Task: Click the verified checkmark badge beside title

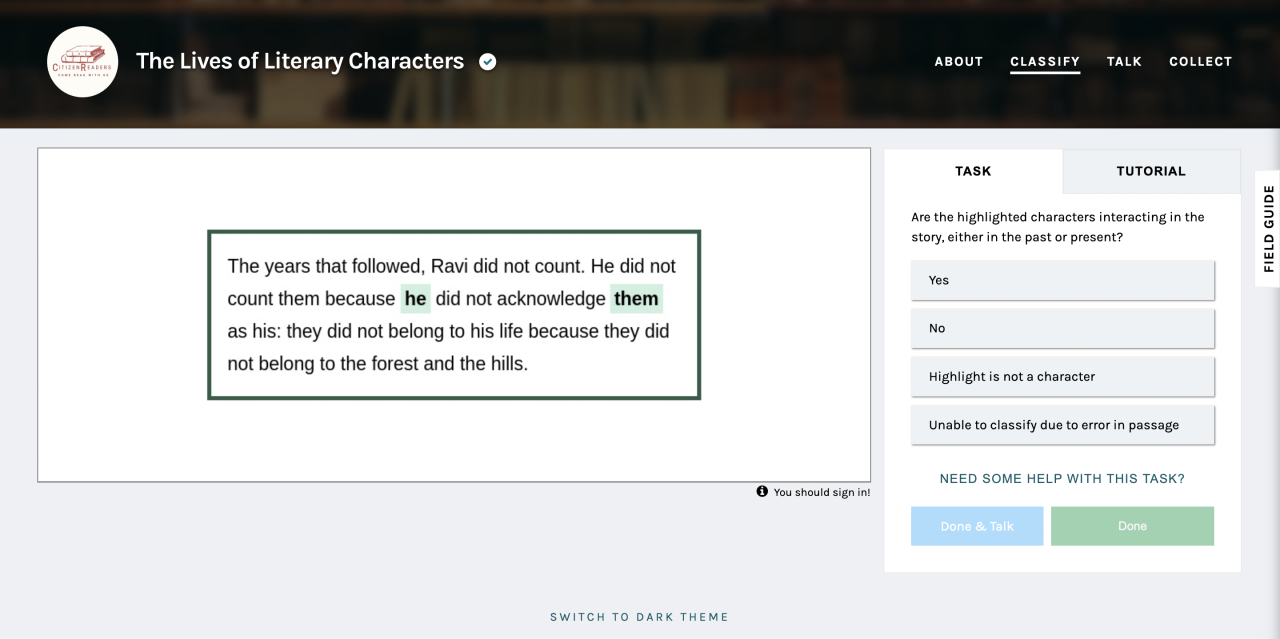Action: tap(488, 62)
